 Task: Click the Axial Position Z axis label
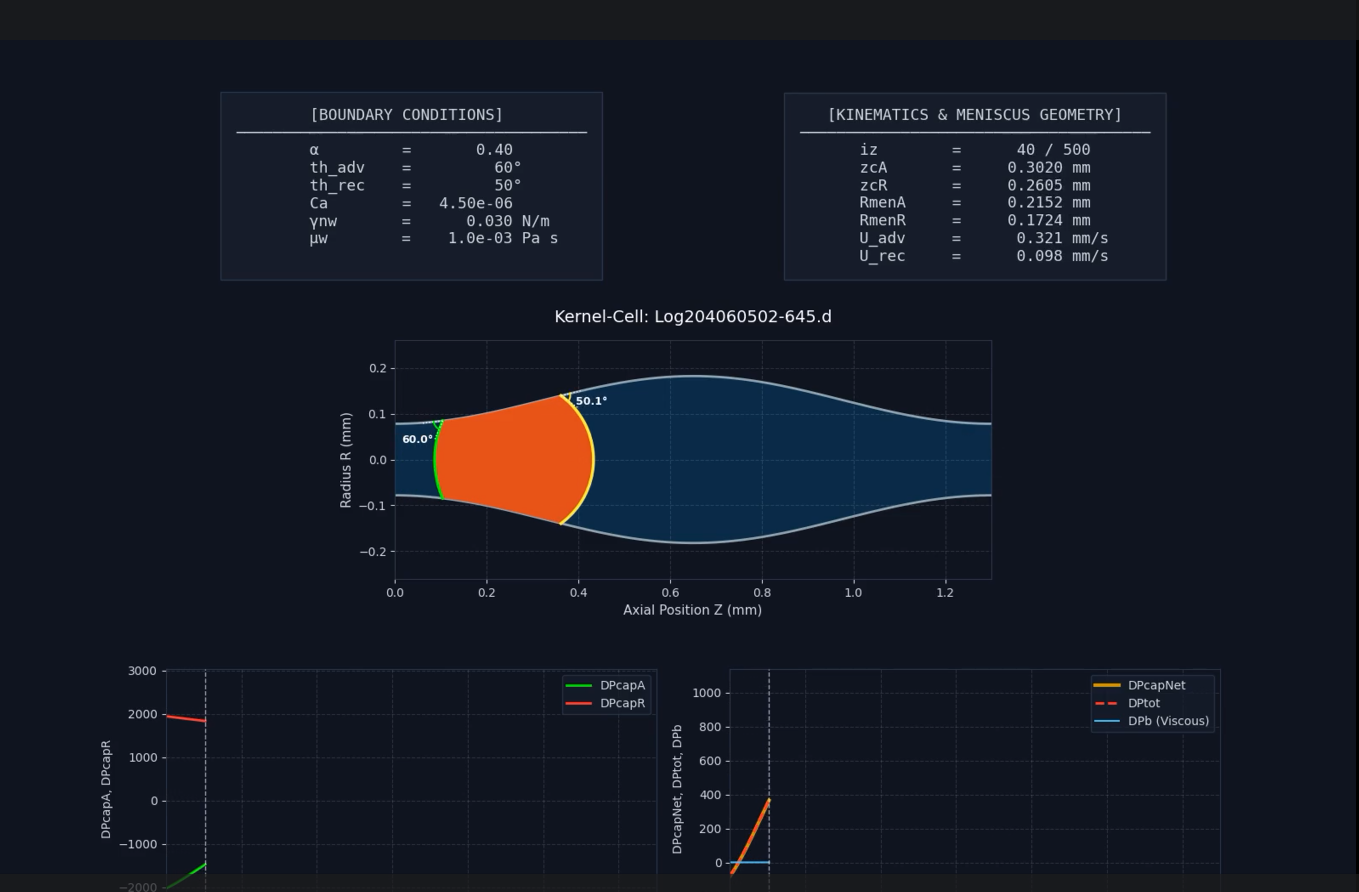tap(692, 610)
